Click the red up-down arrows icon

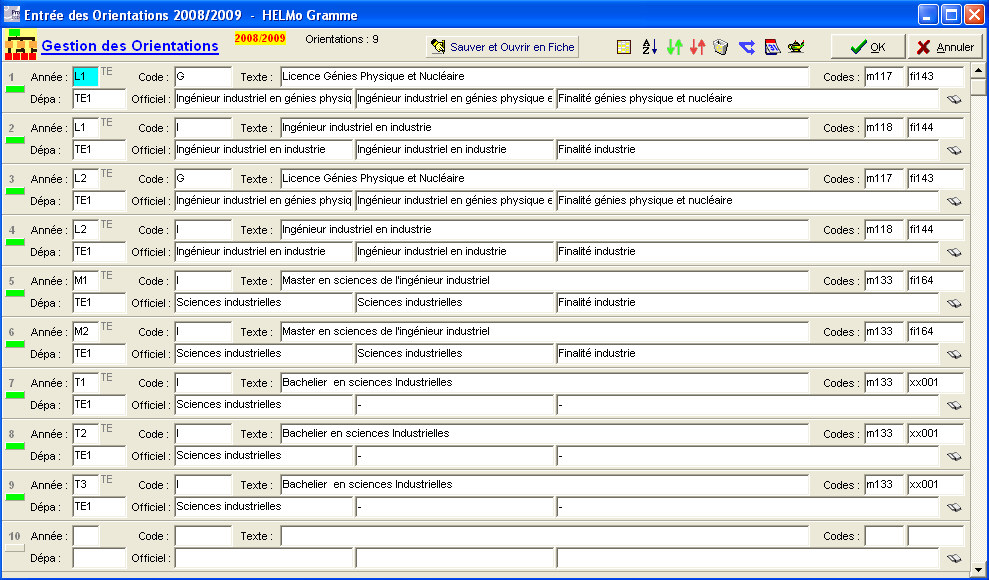point(697,47)
